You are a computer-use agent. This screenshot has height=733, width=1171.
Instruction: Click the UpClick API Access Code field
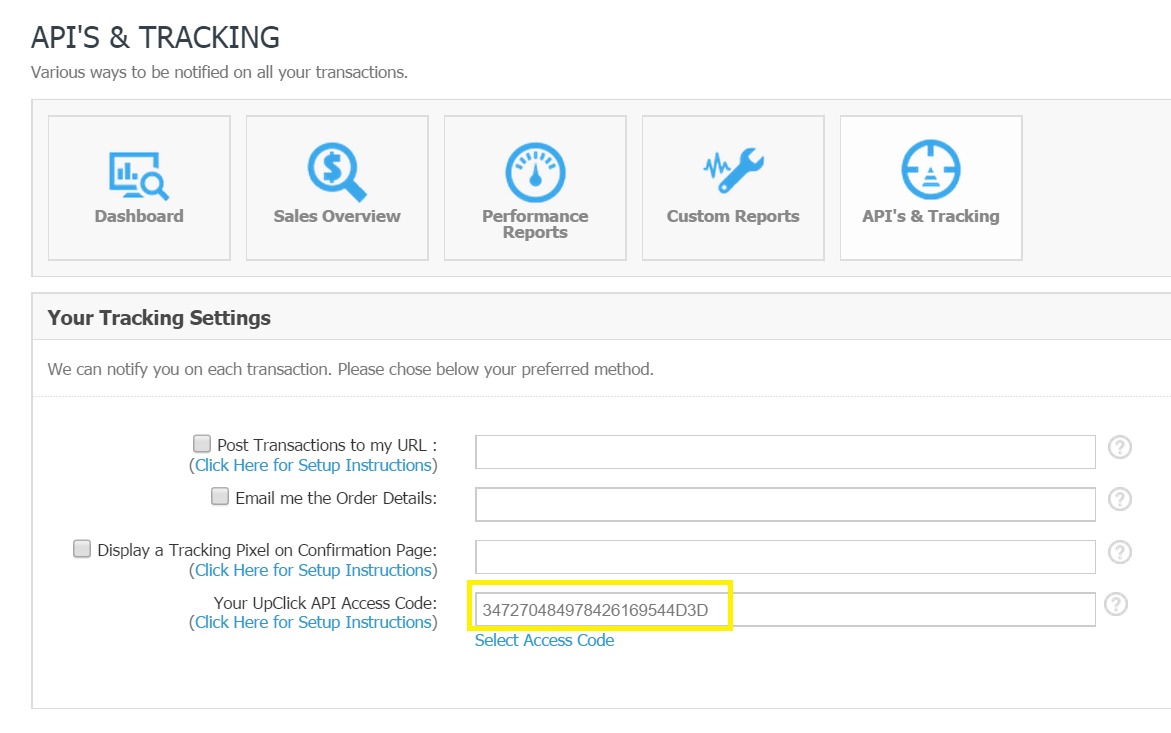785,609
